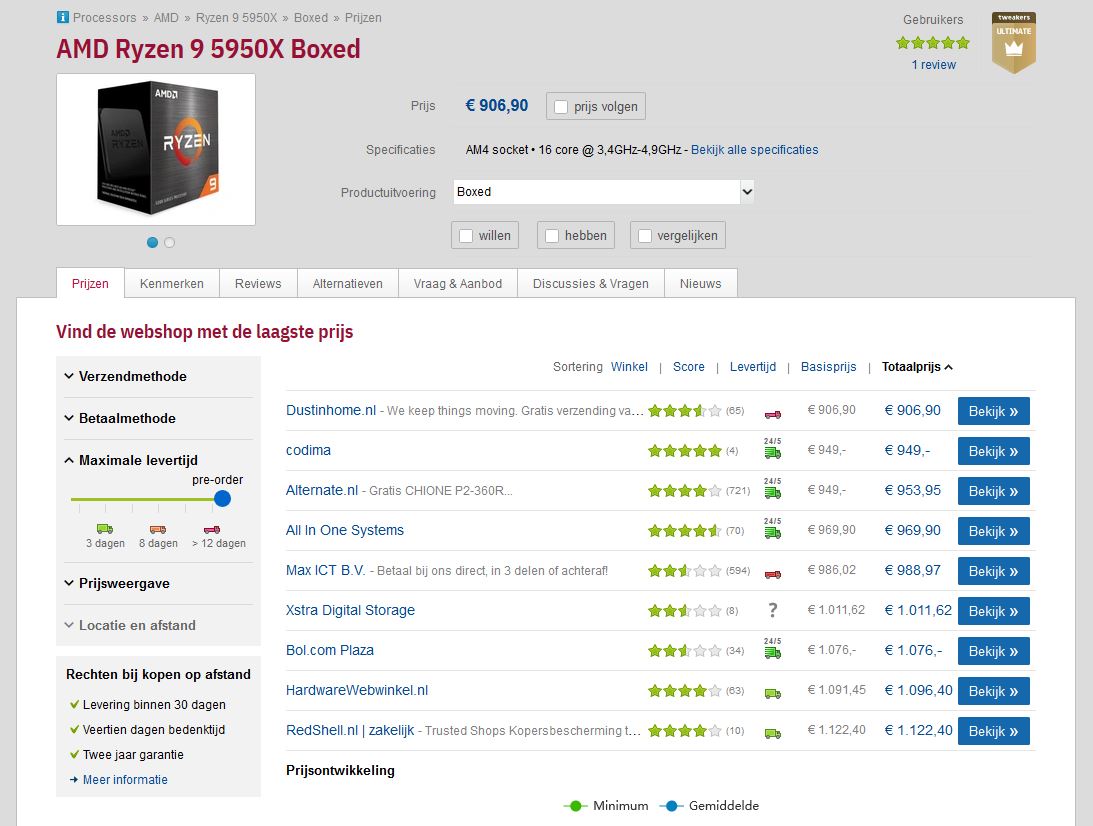Open the Discussies & Vragen tab
The width and height of the screenshot is (1093, 826).
coord(590,284)
